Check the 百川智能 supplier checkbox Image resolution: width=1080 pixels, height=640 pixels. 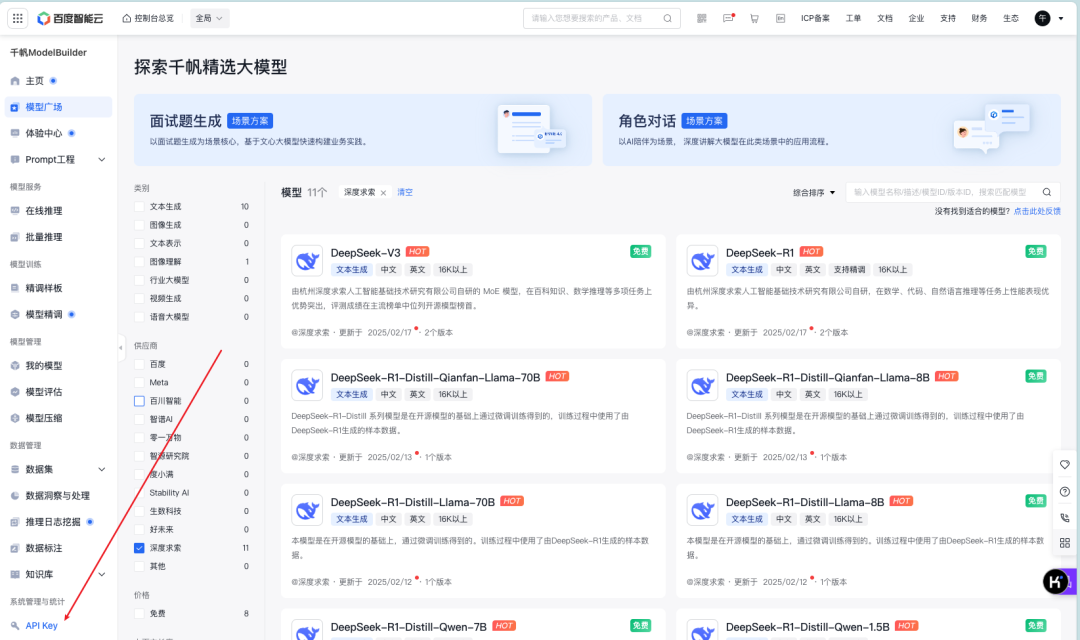(x=139, y=401)
